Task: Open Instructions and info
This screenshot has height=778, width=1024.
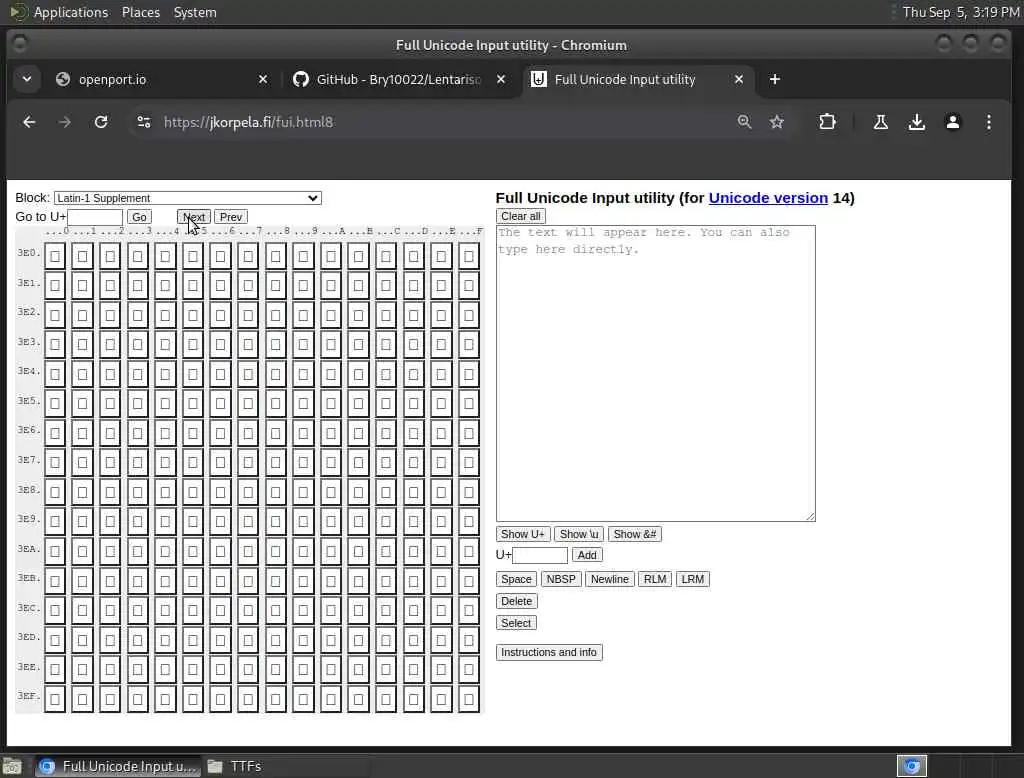Action: [549, 653]
